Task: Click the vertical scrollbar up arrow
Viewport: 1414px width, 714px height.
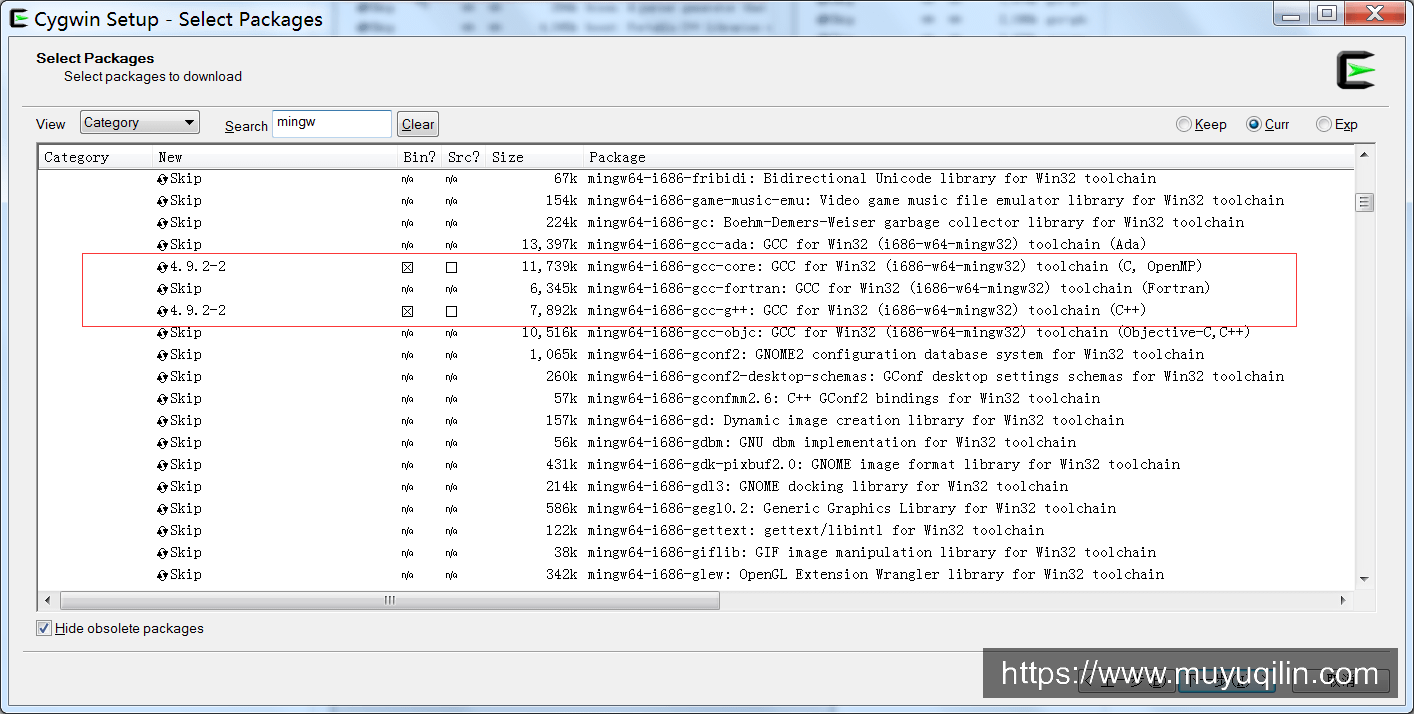Action: (x=1364, y=156)
